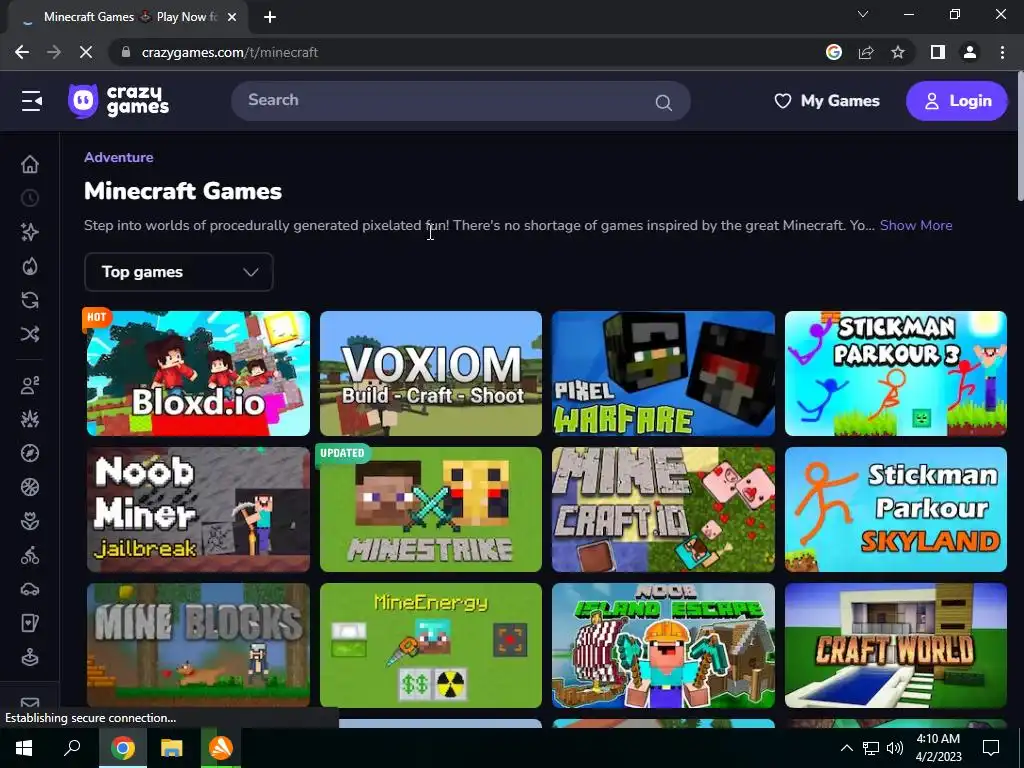Click the crazygames.com address bar URL
The width and height of the screenshot is (1024, 768).
(x=230, y=52)
